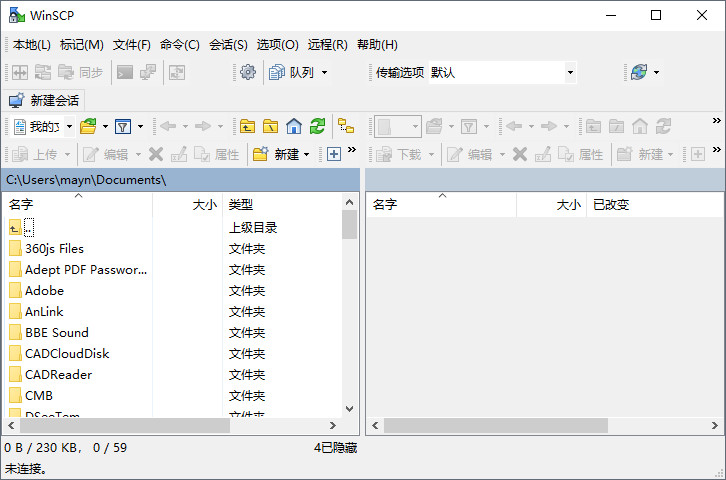Expand the globe updates dropdown arrow

click(656, 72)
